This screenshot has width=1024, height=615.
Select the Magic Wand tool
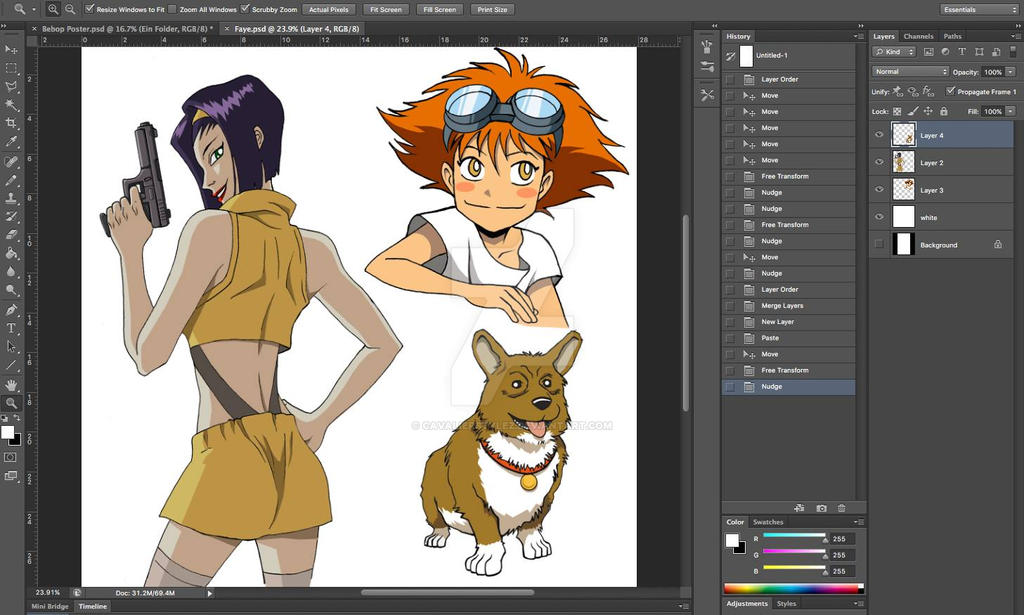[x=11, y=104]
